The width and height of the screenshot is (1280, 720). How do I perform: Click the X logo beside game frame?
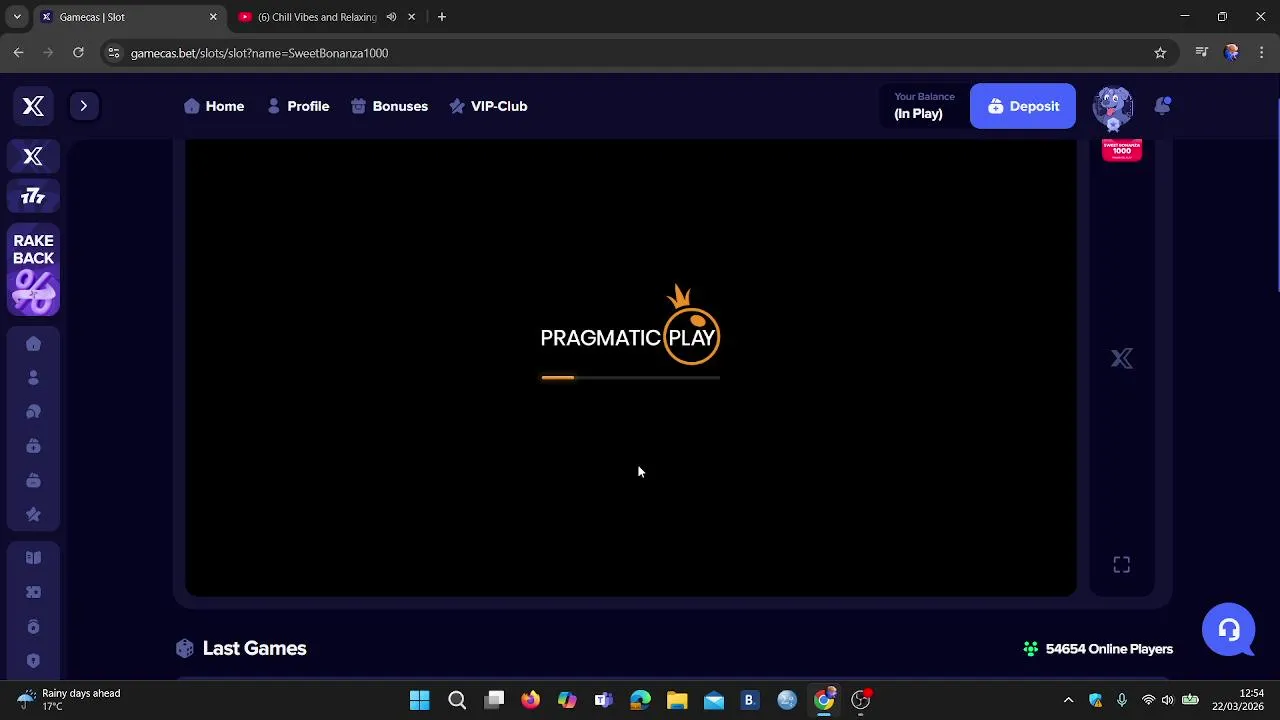1122,359
